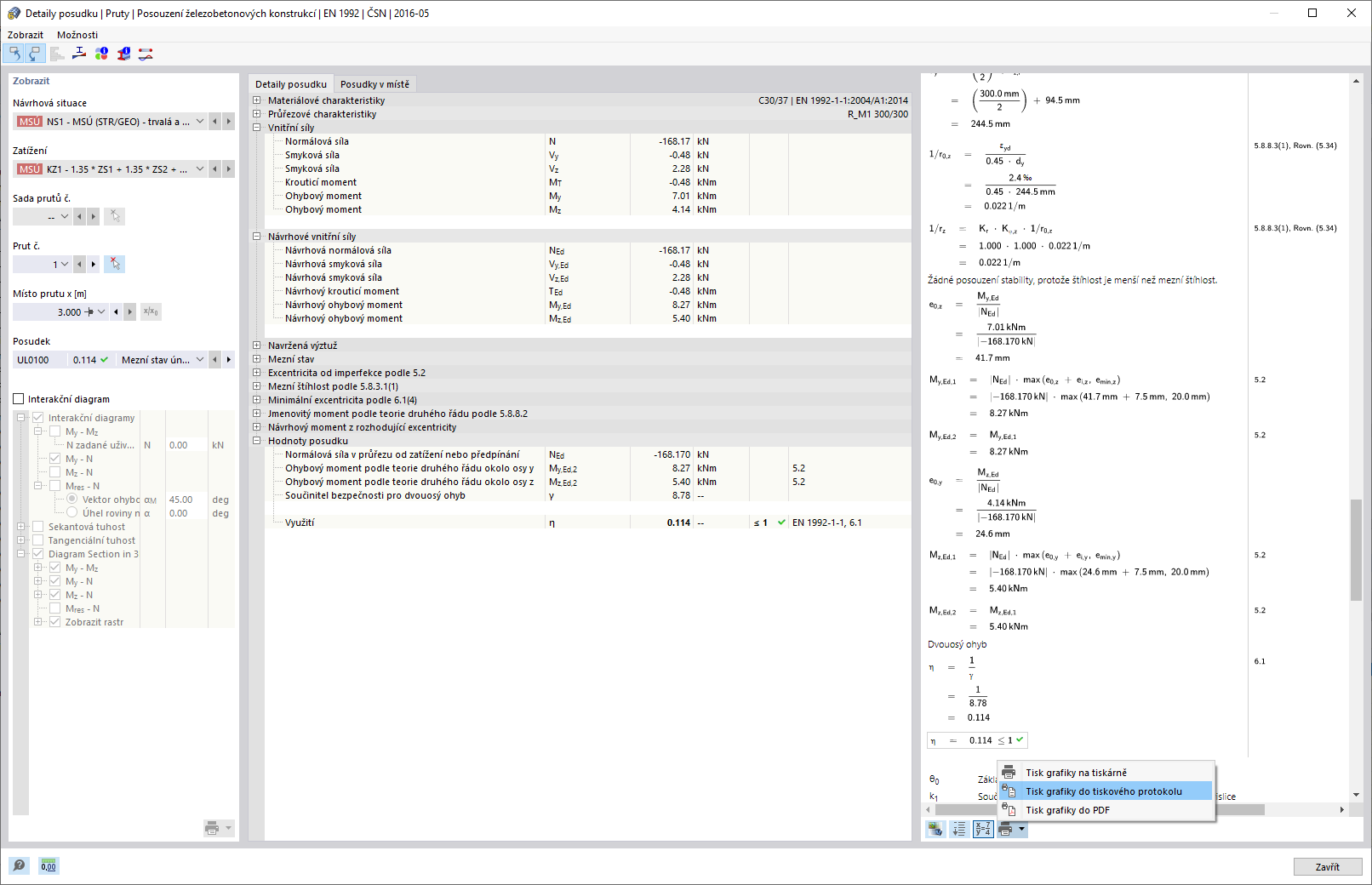
Task: Toggle the Diagram Section in 3 checkbox
Action: 37,554
